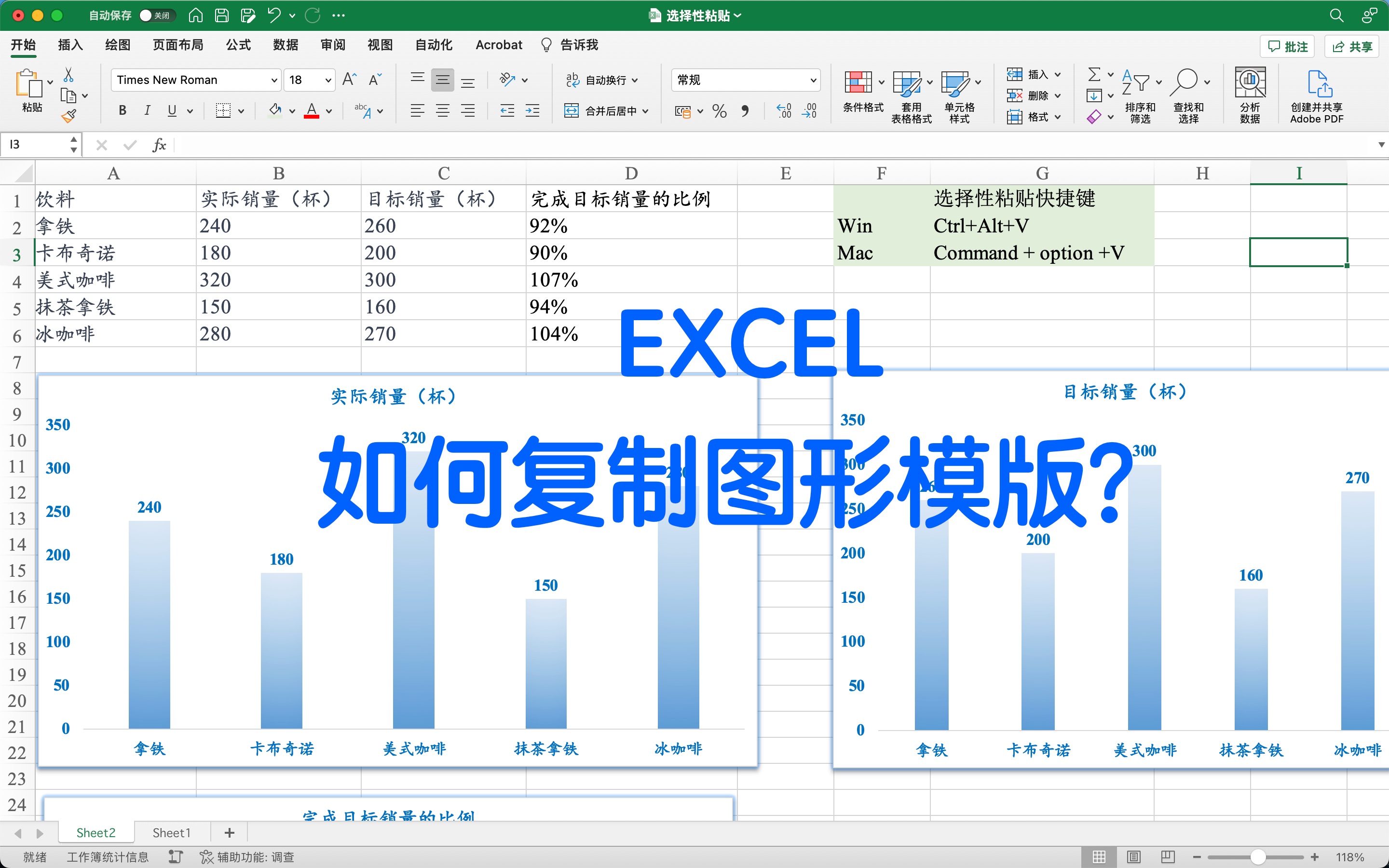Click the Find and Select magnifier icon
The width and height of the screenshot is (1389, 868).
point(1184,82)
